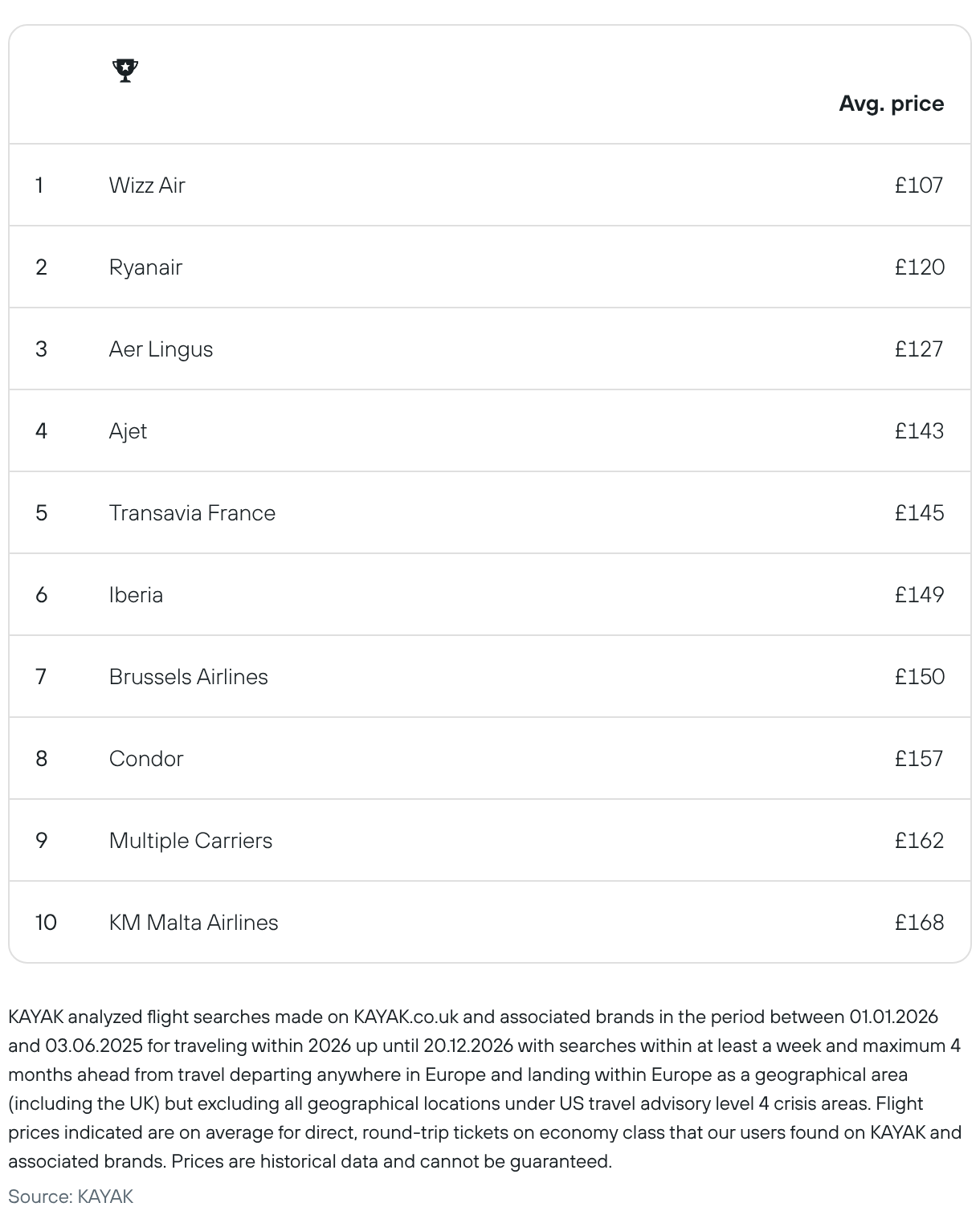The image size is (980, 1219).
Task: Select Transavia France in the table
Action: (x=192, y=513)
